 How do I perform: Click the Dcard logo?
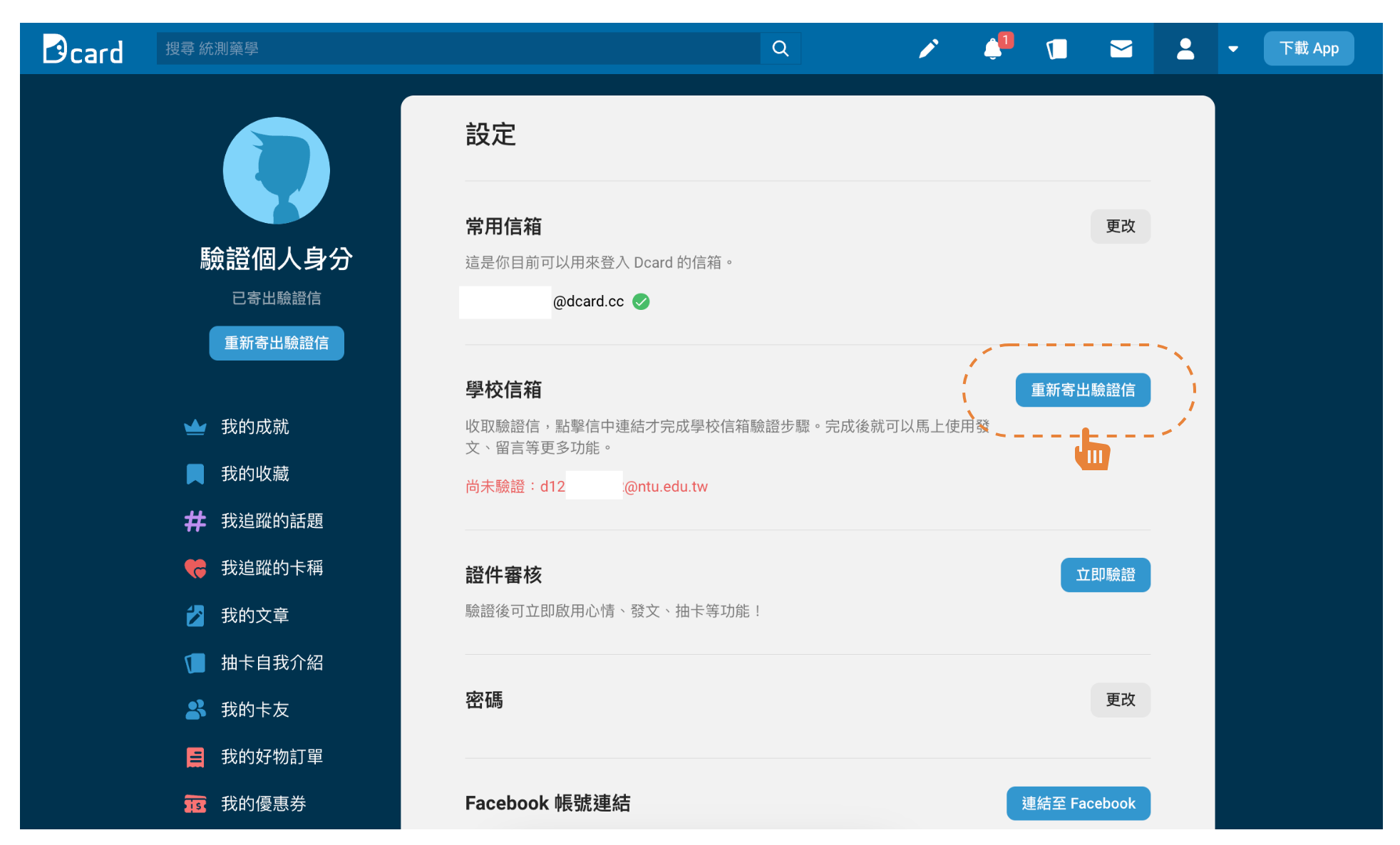82,48
